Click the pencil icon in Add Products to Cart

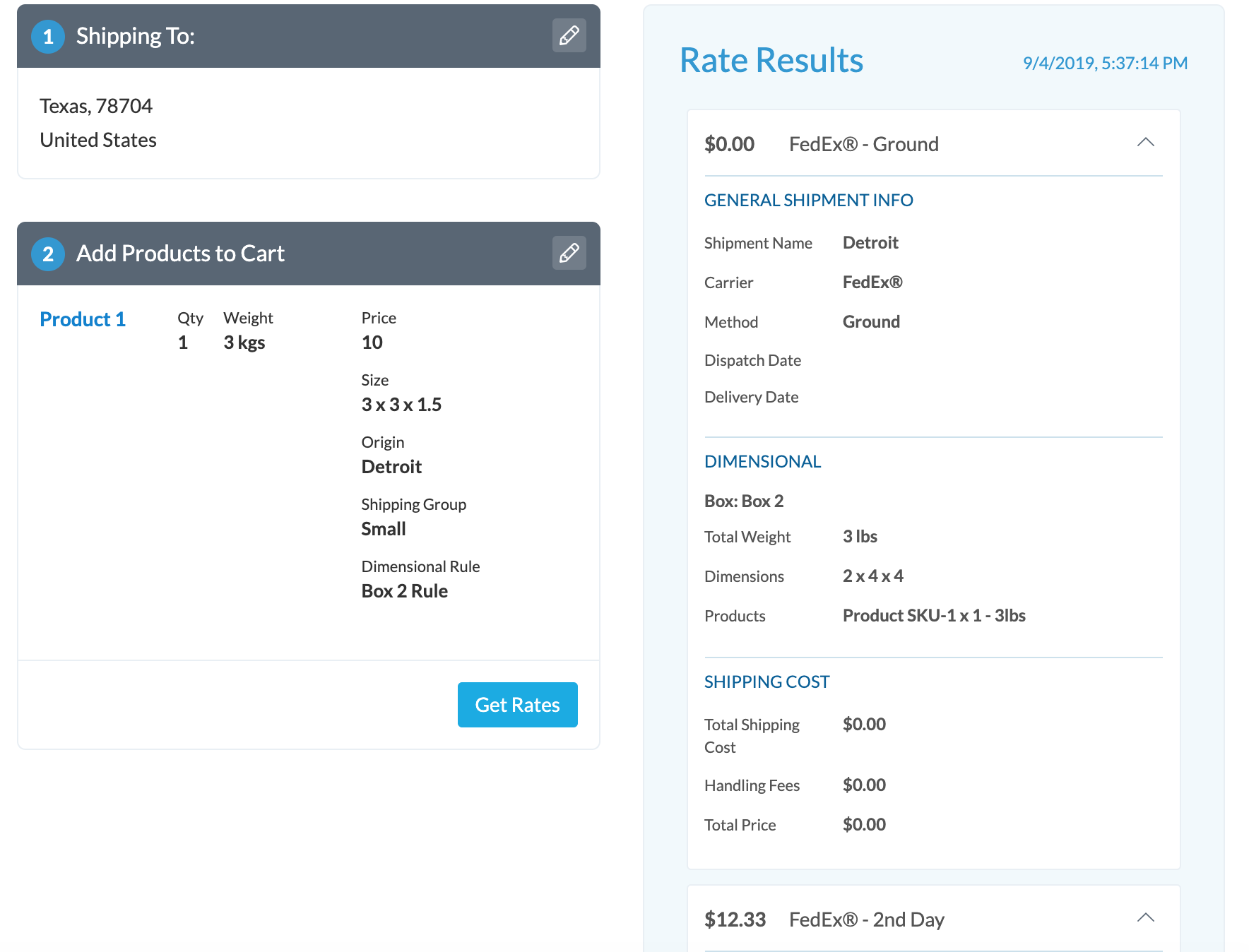coord(569,253)
